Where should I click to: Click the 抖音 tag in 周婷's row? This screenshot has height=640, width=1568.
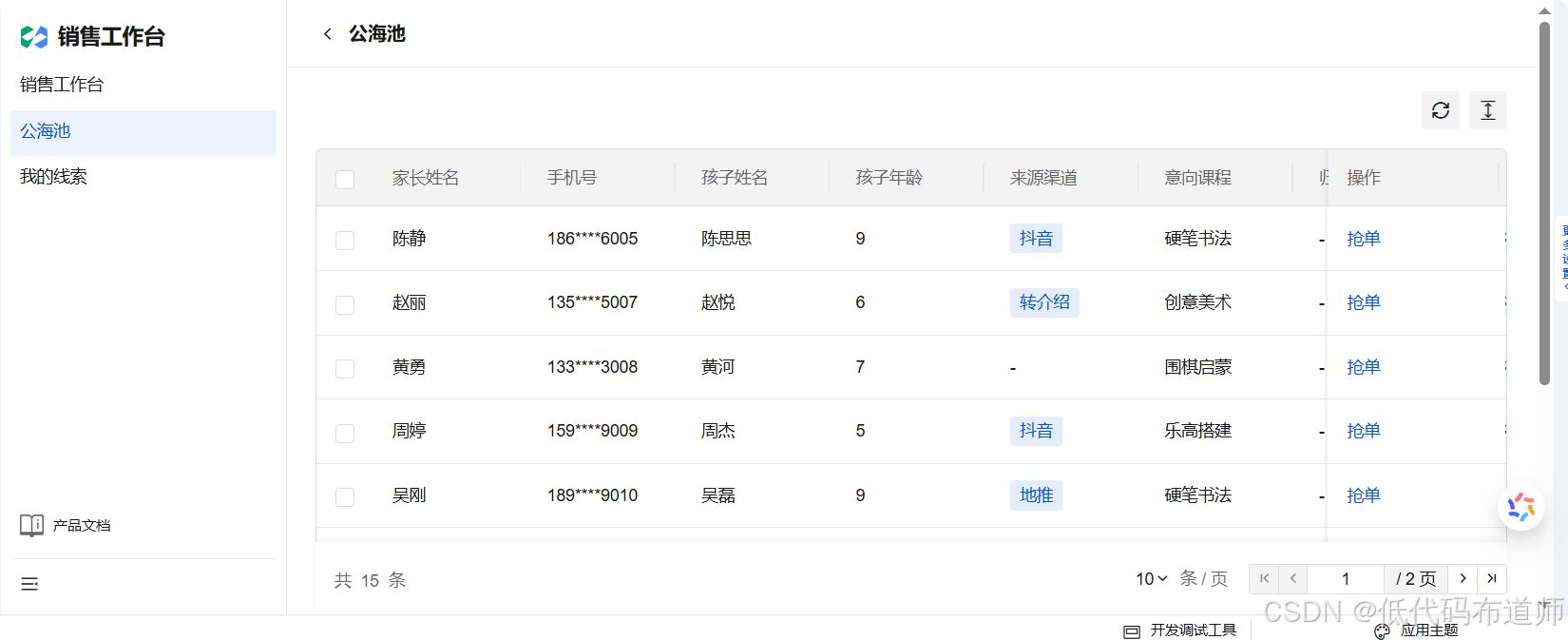[x=1036, y=431]
